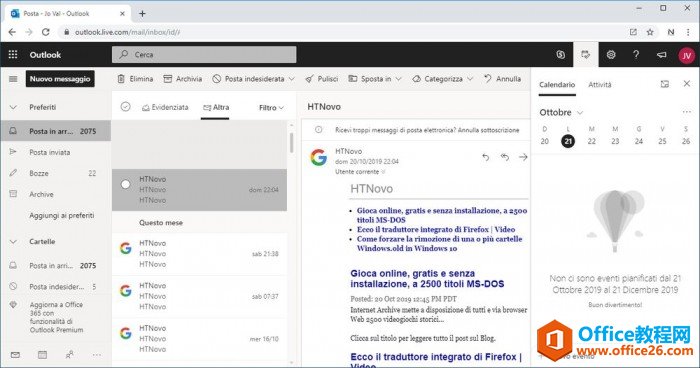Viewport: 700px width, 368px height.
Task: Bookmark this page with the star
Action: coord(650,32)
